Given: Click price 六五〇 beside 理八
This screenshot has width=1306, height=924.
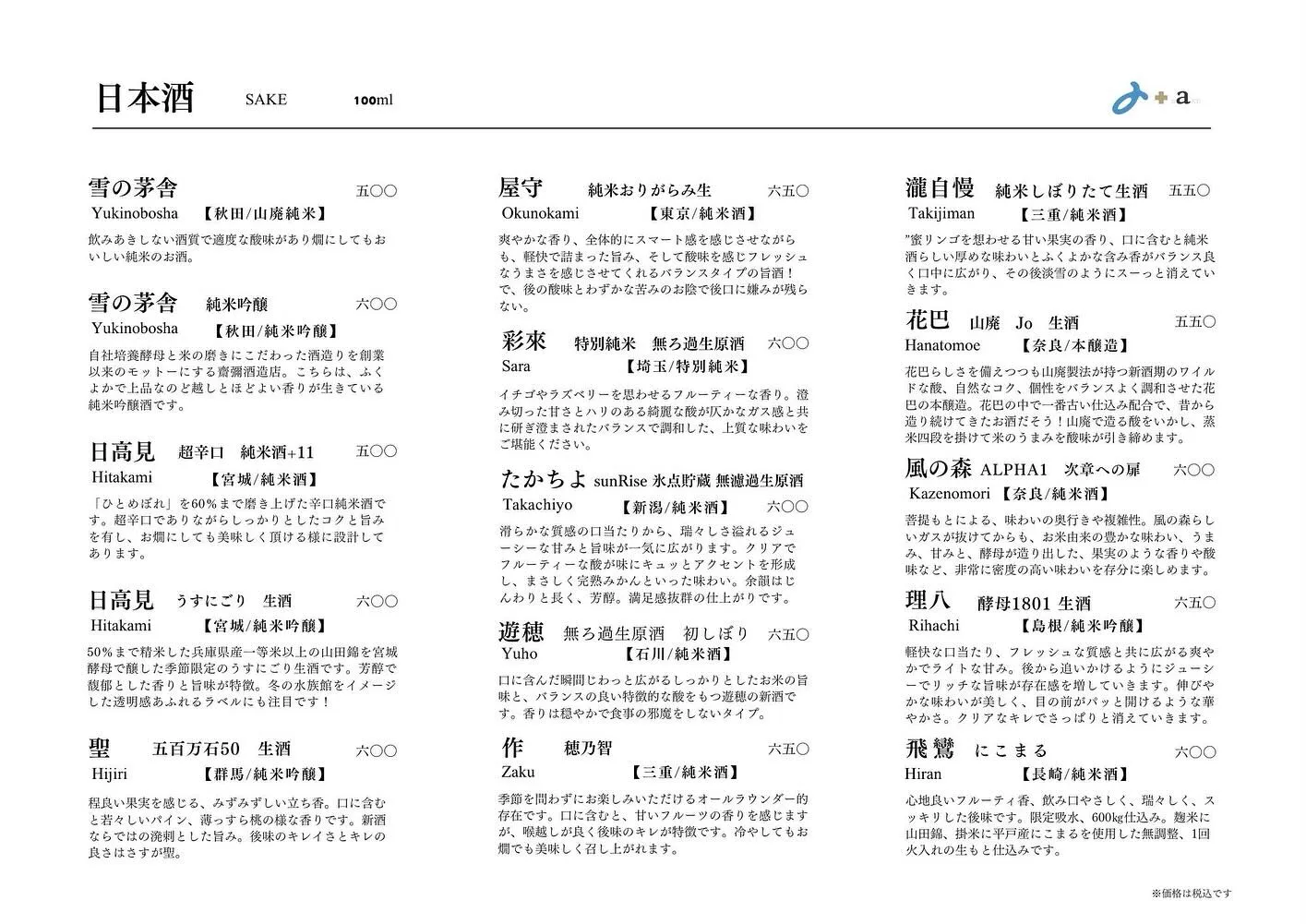Looking at the screenshot, I should [x=1195, y=603].
